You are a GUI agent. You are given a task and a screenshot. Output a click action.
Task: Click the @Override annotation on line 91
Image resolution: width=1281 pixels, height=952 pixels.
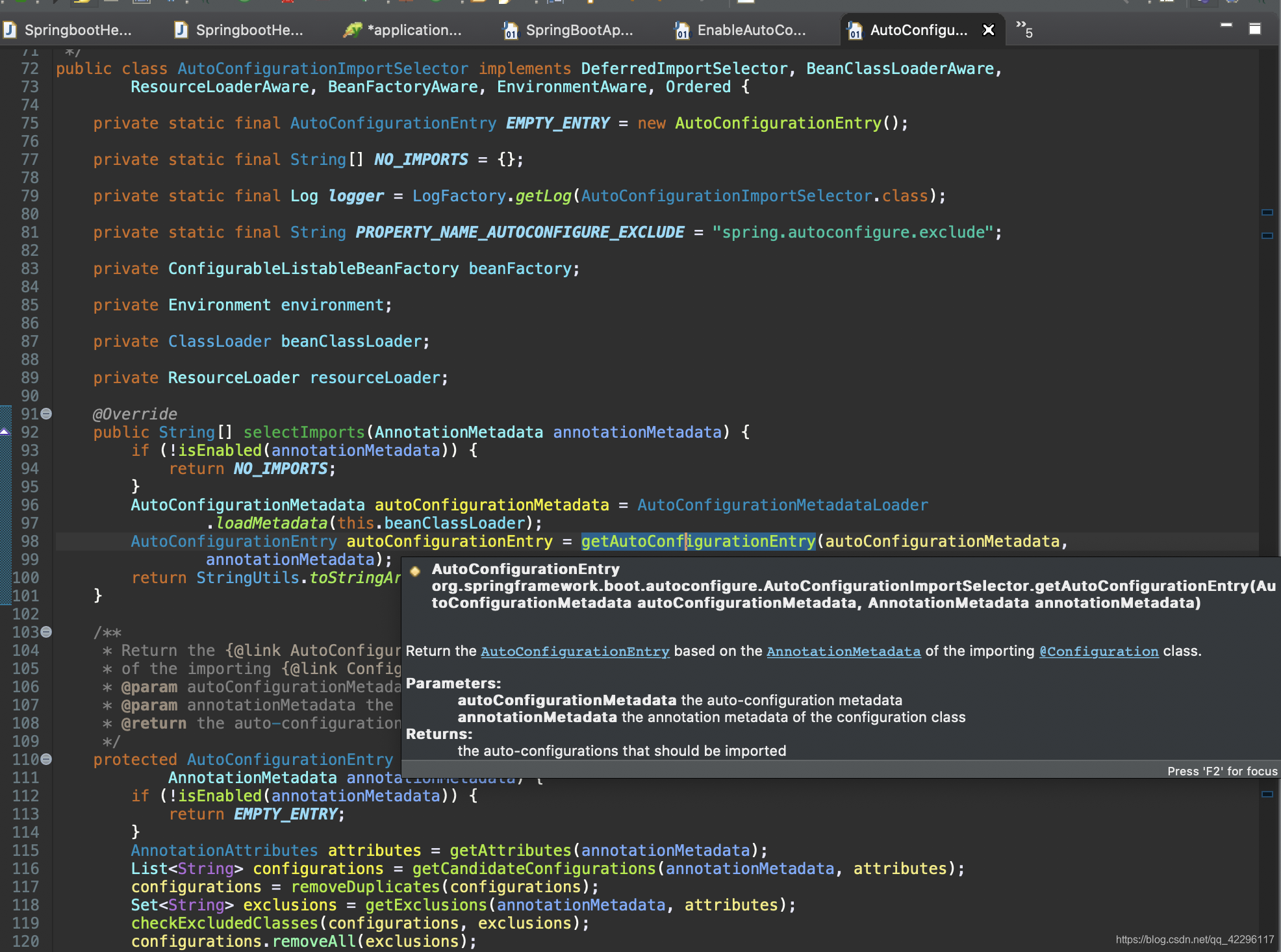pos(135,414)
